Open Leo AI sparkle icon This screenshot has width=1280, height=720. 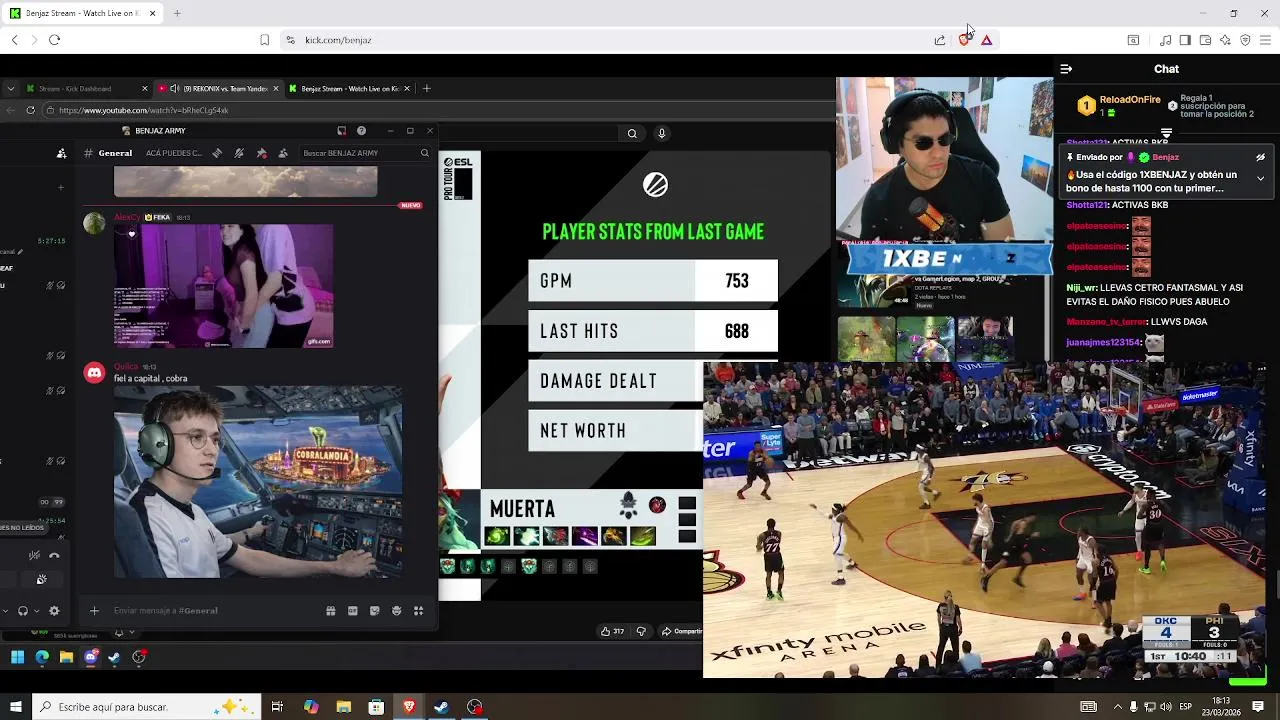click(x=1225, y=40)
